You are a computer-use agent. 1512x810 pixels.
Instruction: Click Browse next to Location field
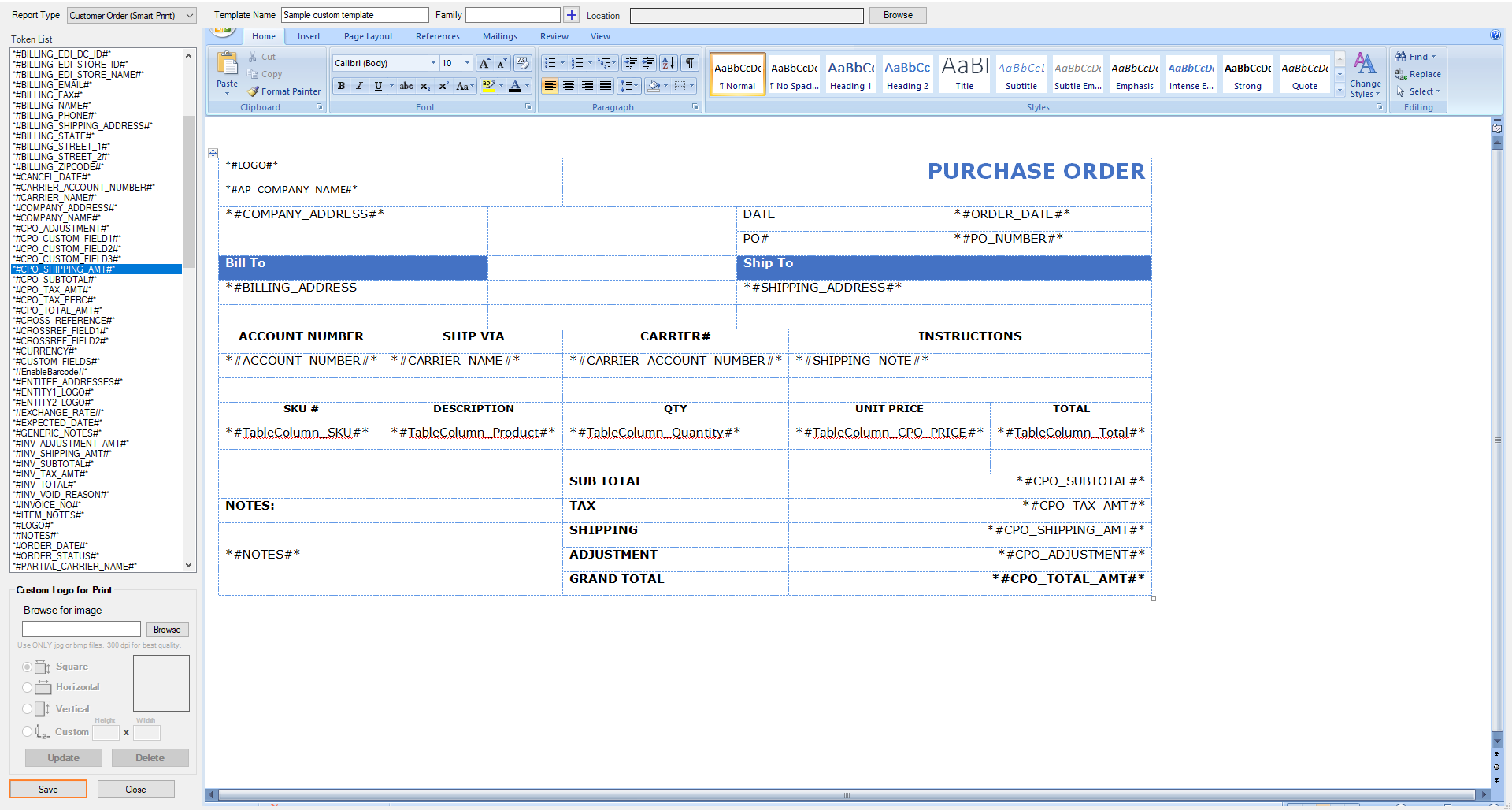pos(897,15)
